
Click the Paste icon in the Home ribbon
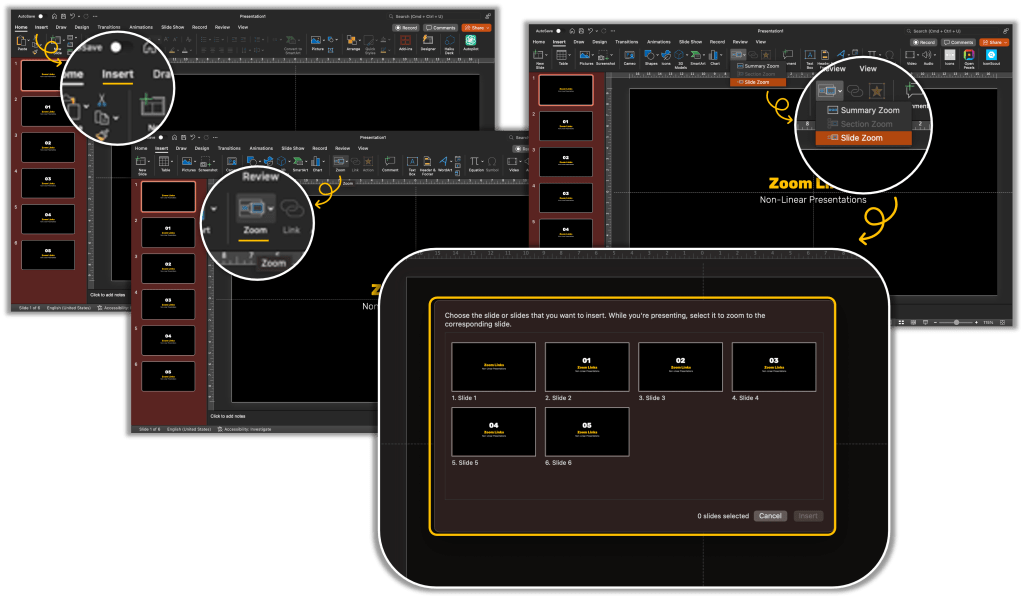(x=23, y=44)
